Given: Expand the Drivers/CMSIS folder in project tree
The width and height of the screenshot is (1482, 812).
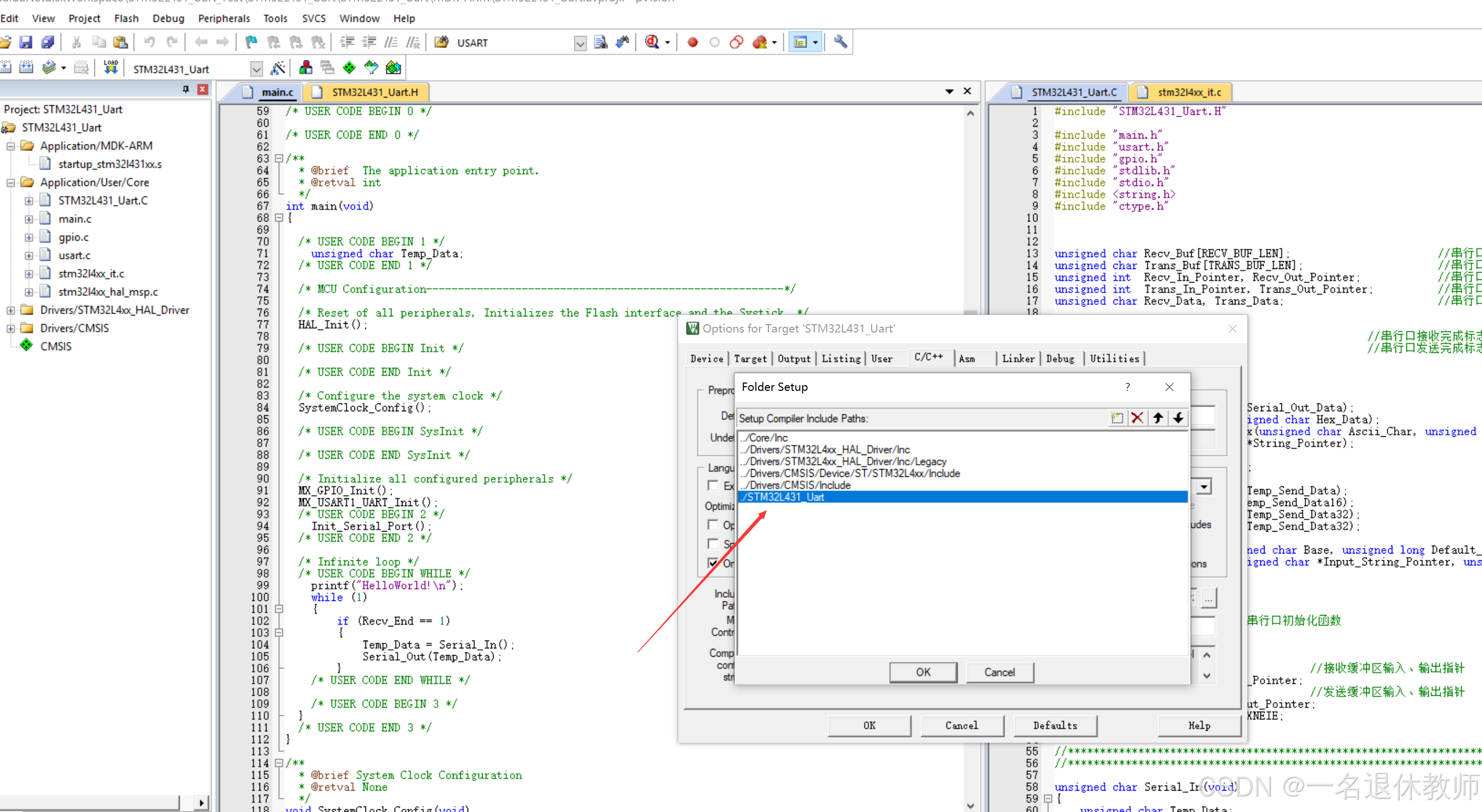Looking at the screenshot, I should (11, 328).
